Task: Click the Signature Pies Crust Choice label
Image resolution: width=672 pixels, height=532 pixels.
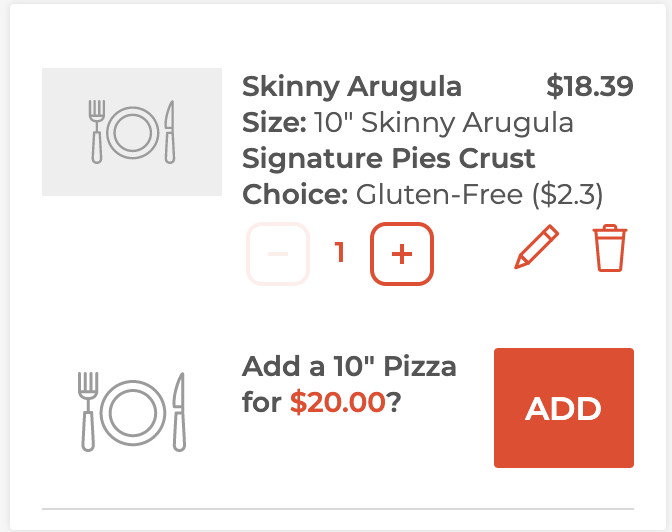Action: click(388, 177)
